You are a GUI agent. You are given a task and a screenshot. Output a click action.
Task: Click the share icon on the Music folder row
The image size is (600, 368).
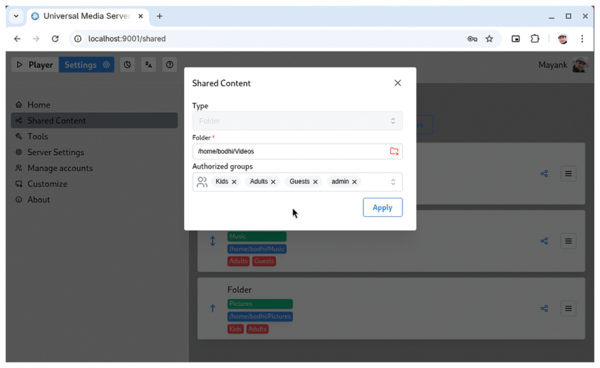[x=544, y=241]
